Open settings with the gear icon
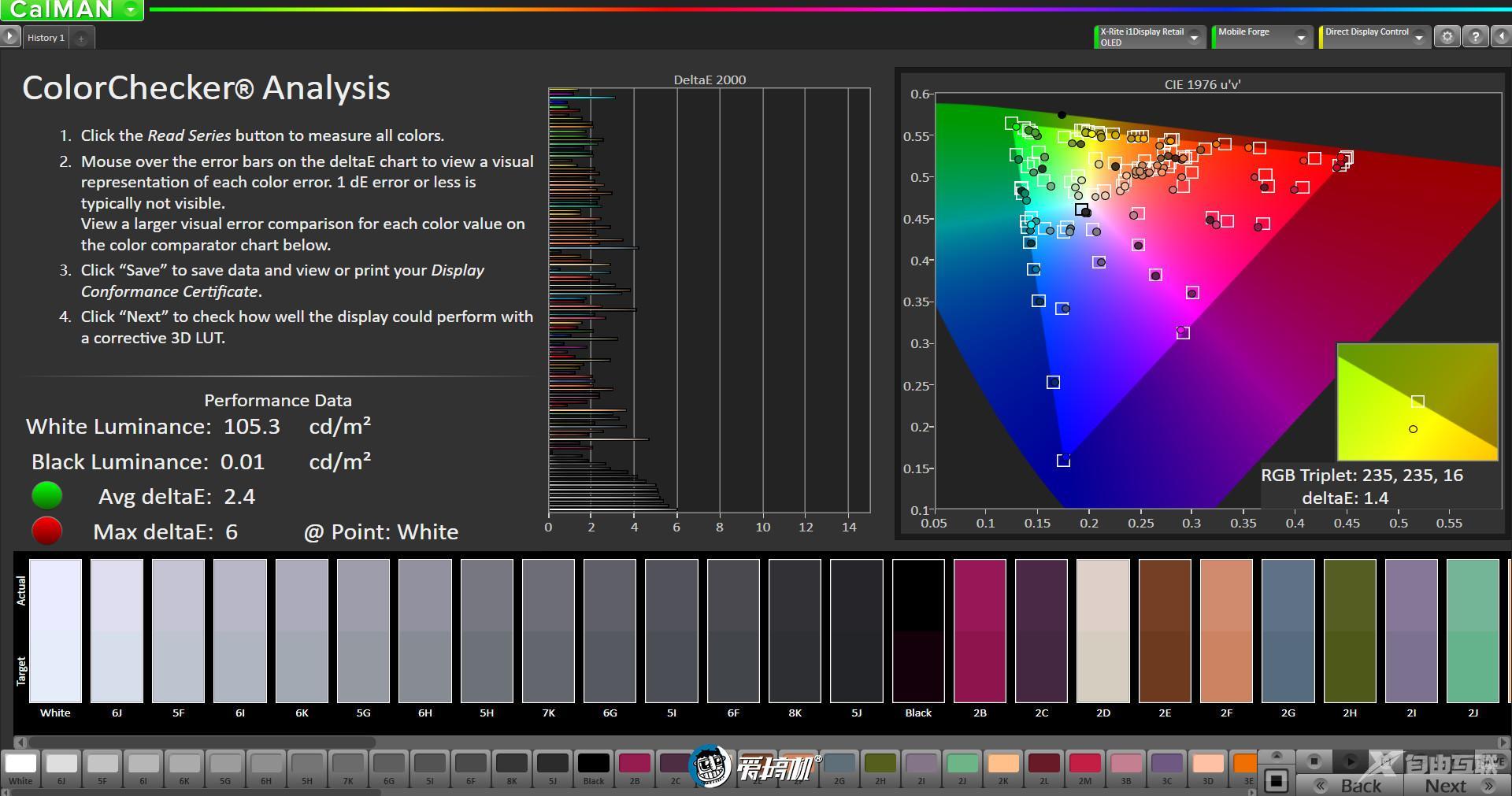 pyautogui.click(x=1447, y=37)
